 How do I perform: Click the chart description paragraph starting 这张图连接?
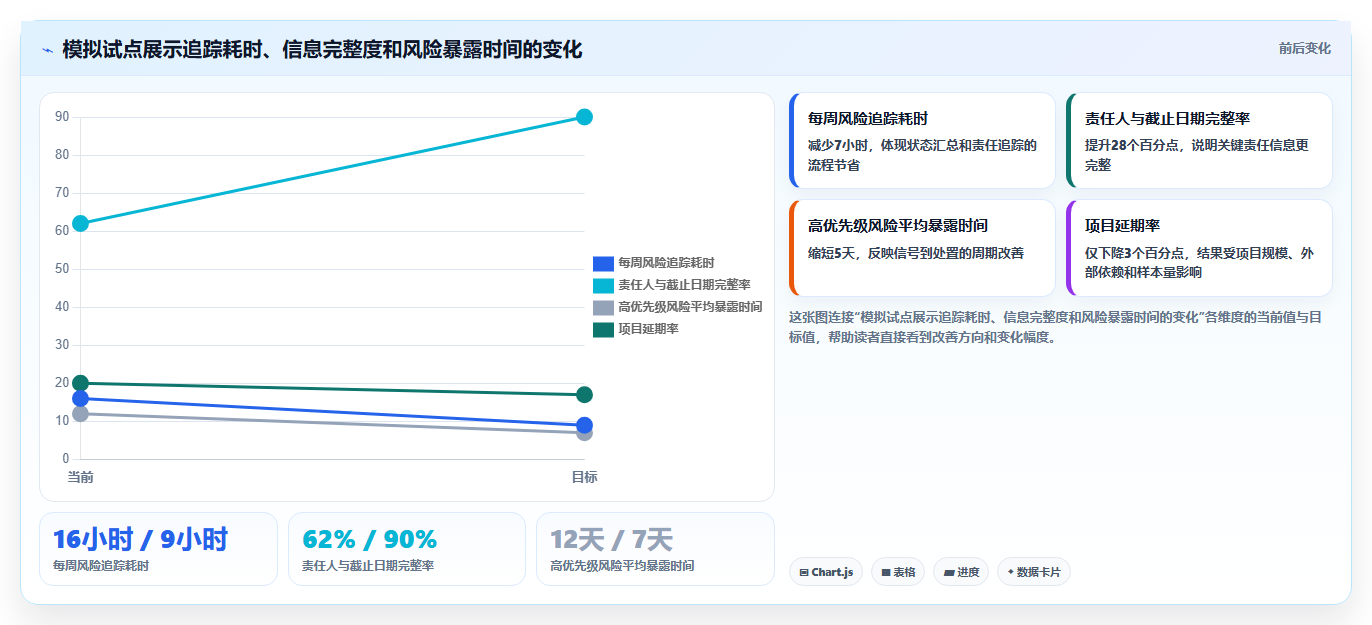tap(1055, 327)
